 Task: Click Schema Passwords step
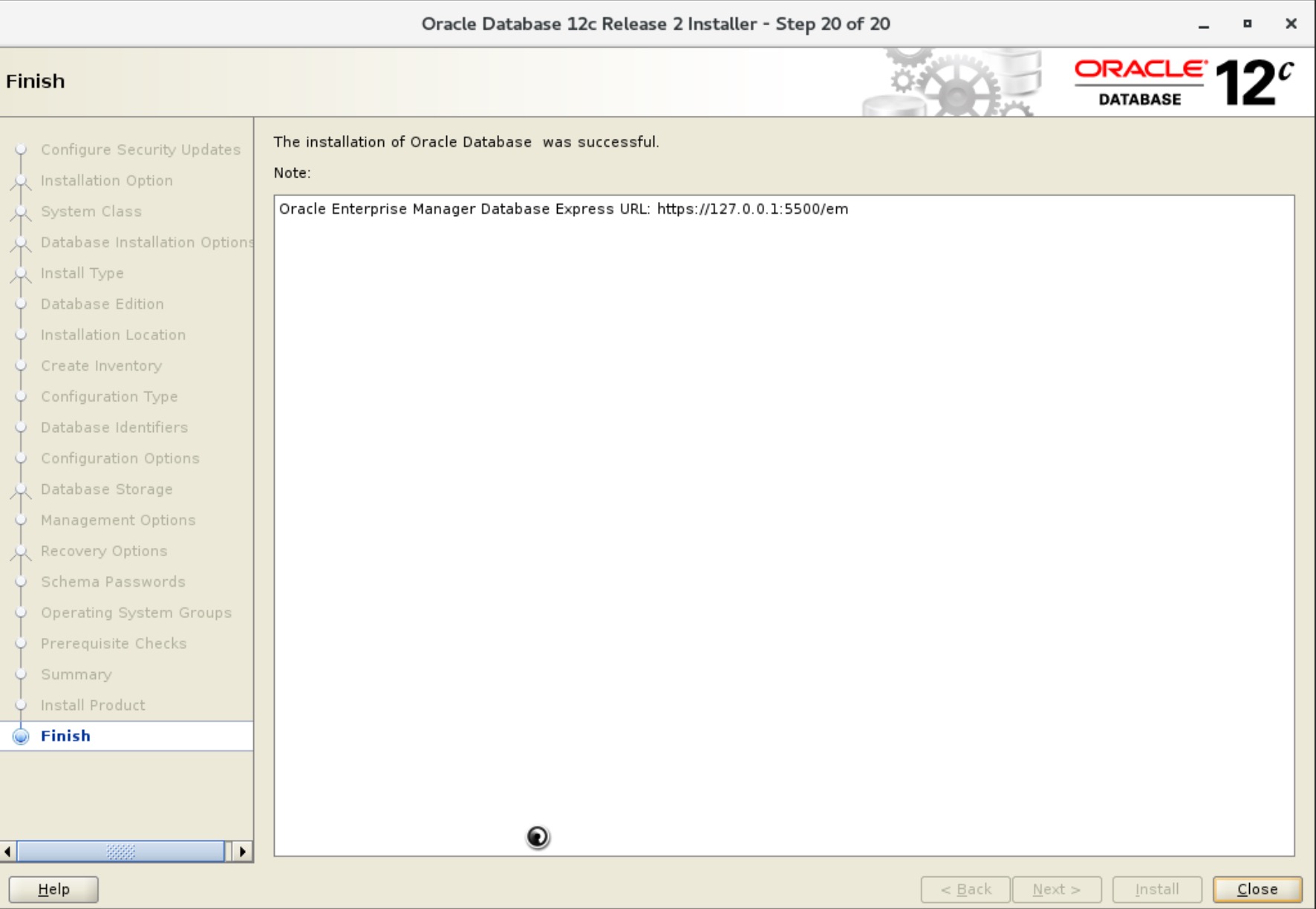point(113,581)
